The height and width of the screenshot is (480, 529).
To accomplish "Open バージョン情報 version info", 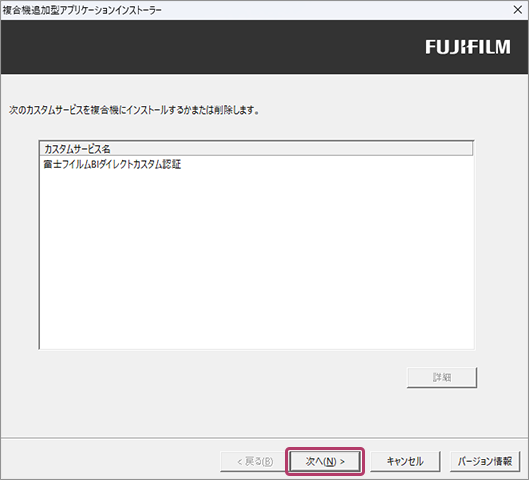I will 485,461.
